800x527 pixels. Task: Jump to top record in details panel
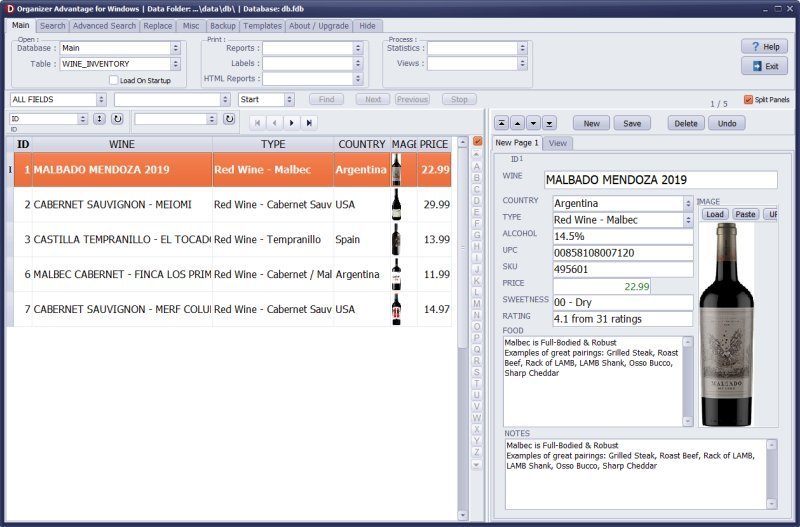[502, 123]
